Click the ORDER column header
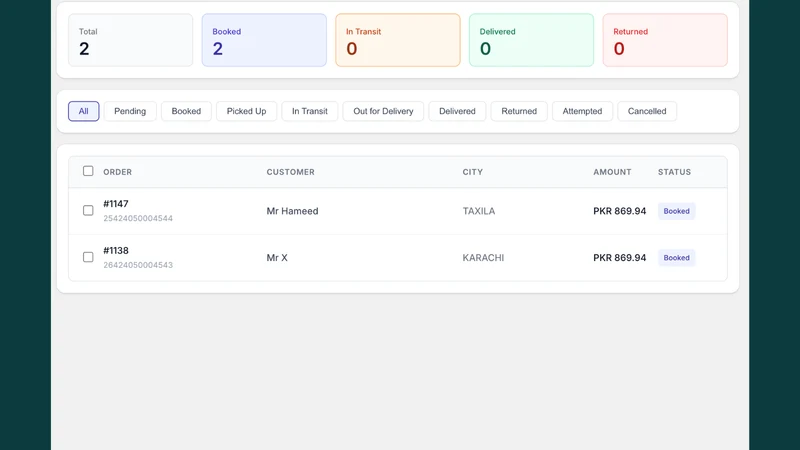Viewport: 800px width, 450px height. (x=117, y=172)
